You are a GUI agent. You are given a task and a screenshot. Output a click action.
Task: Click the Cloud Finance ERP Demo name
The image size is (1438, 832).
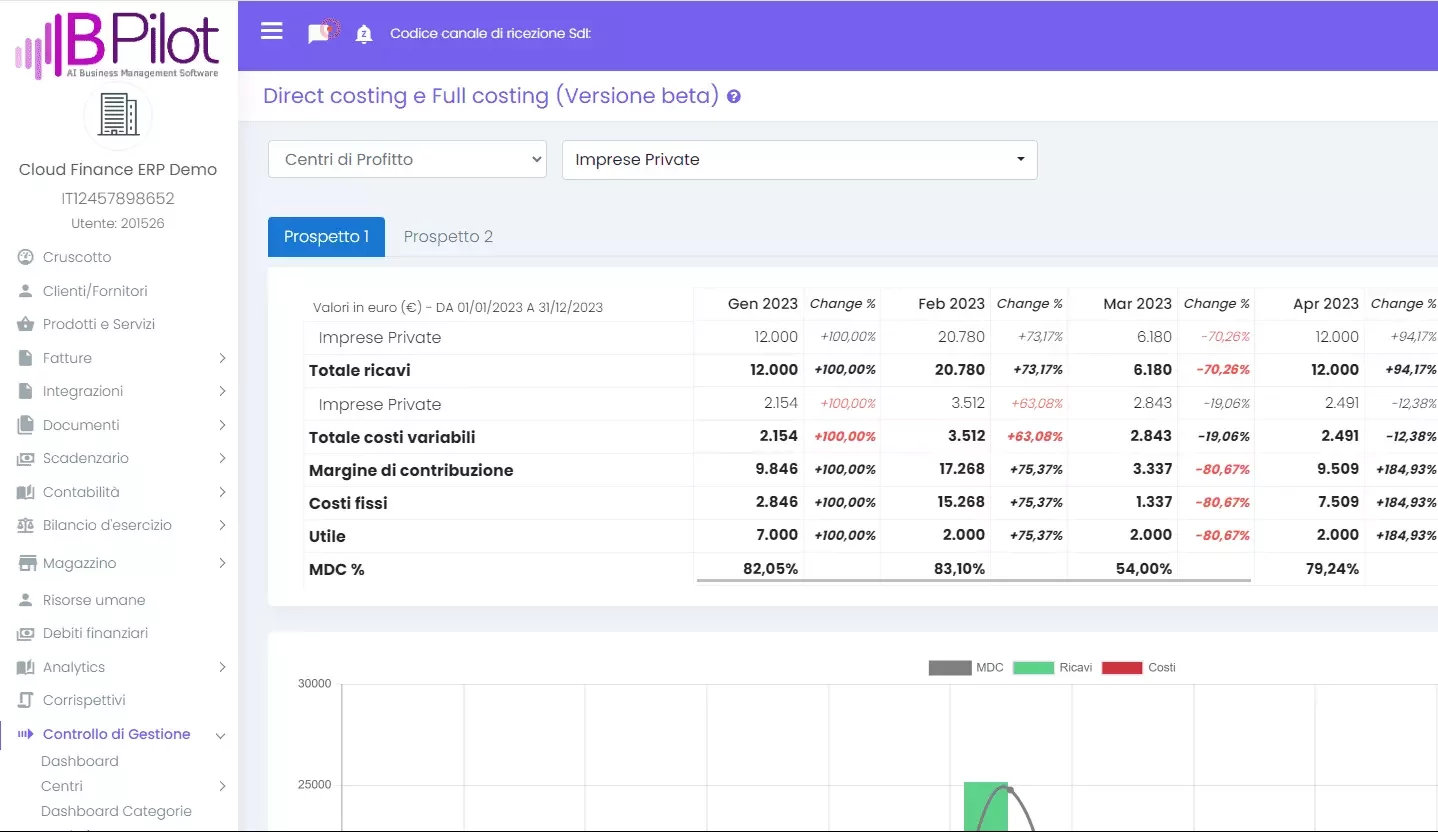tap(118, 169)
